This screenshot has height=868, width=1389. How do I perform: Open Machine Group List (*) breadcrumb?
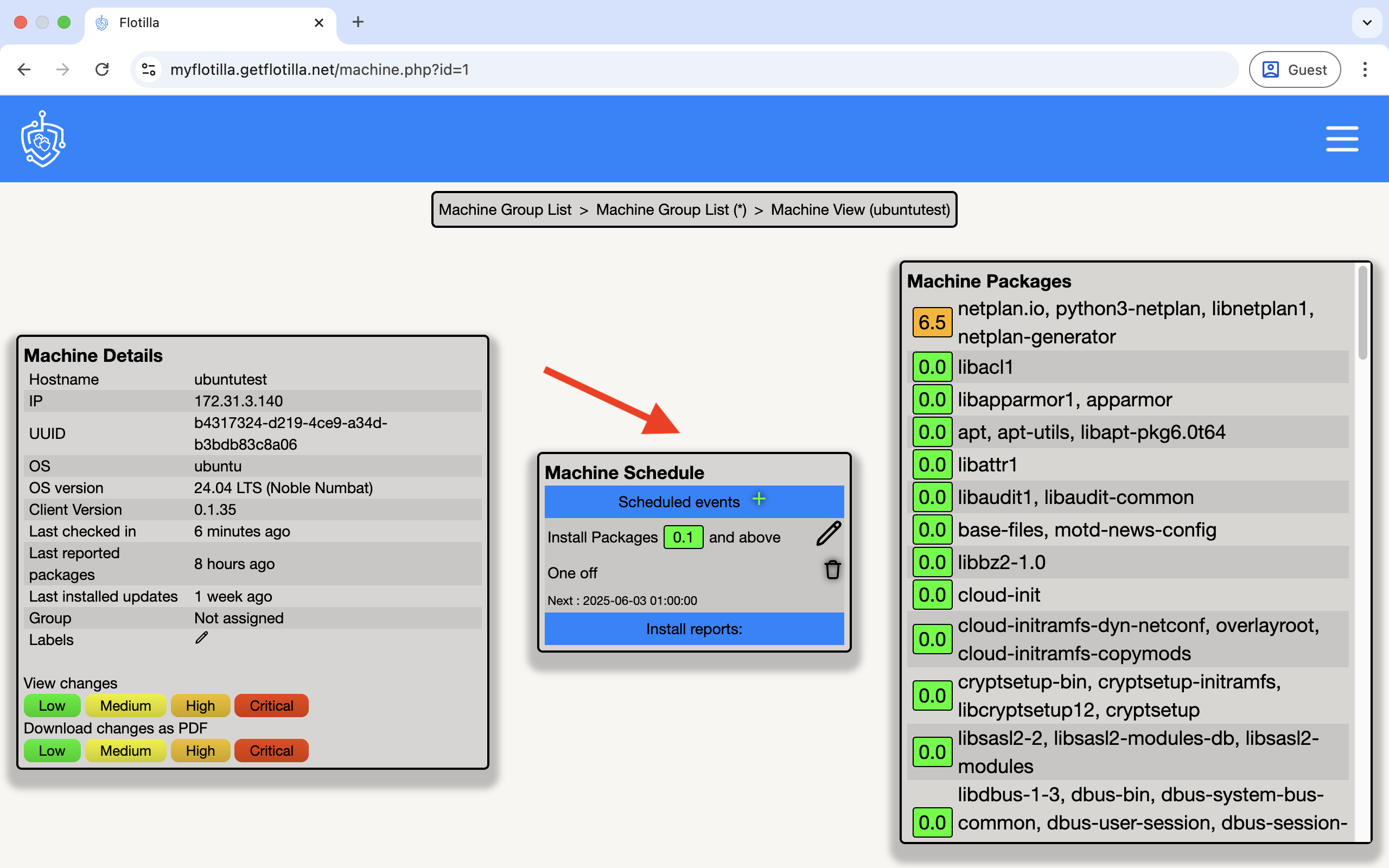coord(671,209)
